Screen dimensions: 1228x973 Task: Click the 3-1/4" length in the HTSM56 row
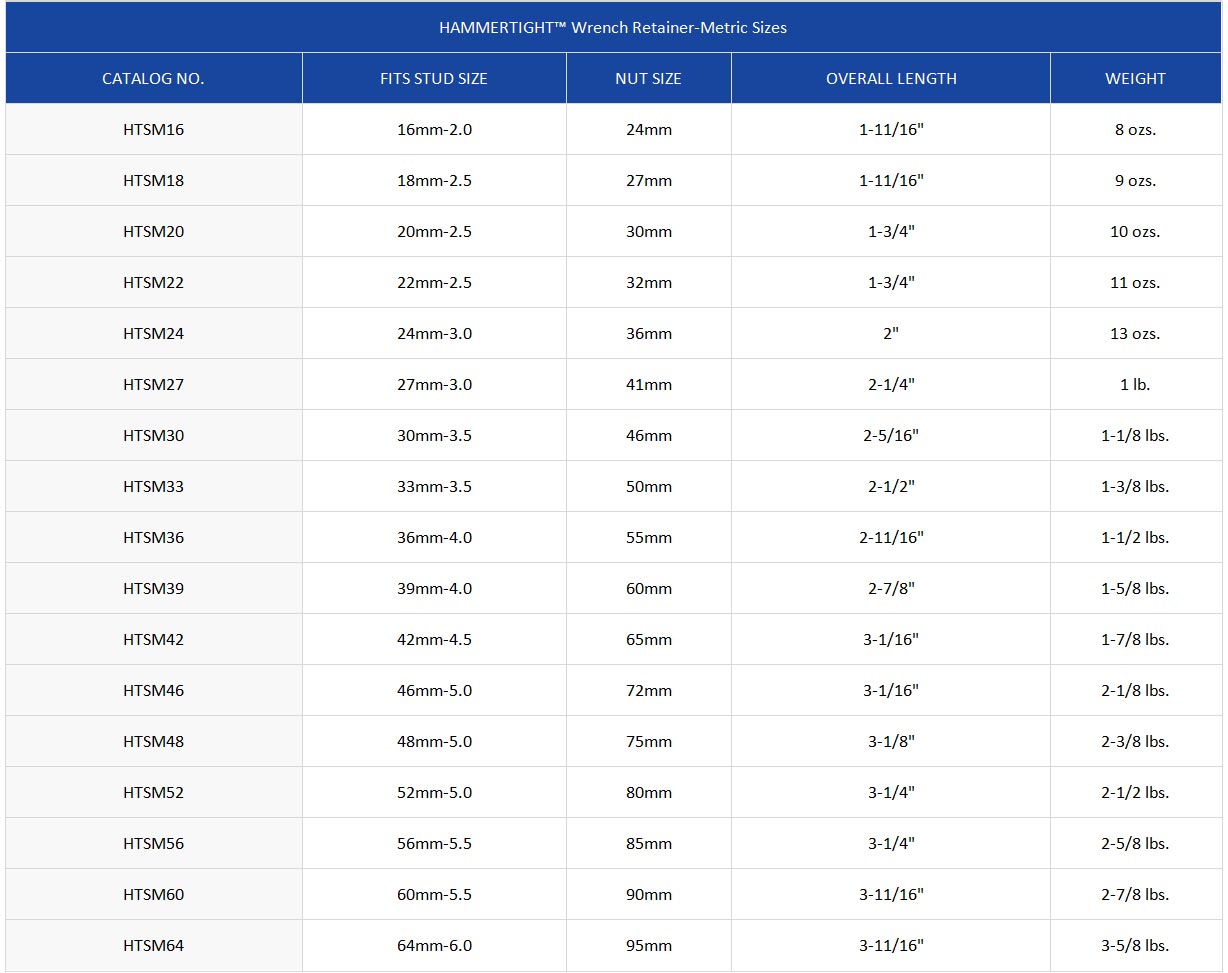point(891,844)
